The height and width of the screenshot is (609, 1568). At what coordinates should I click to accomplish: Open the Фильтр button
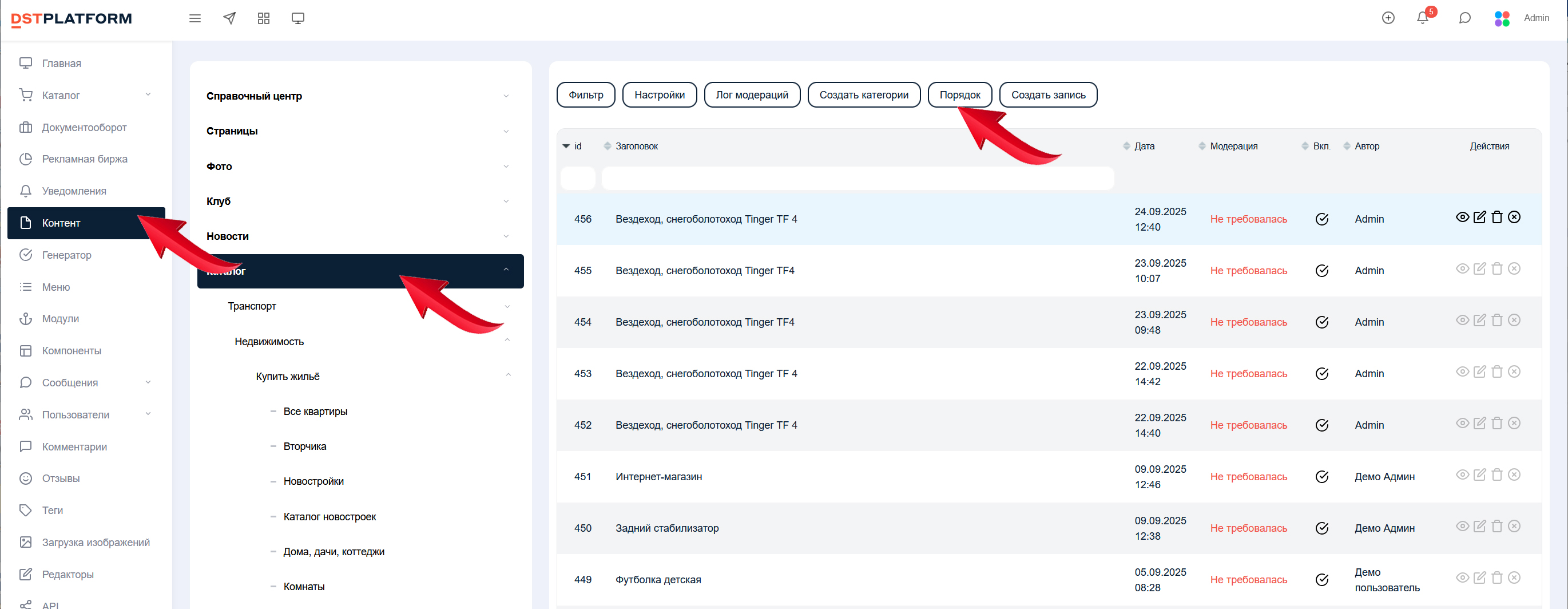click(586, 95)
